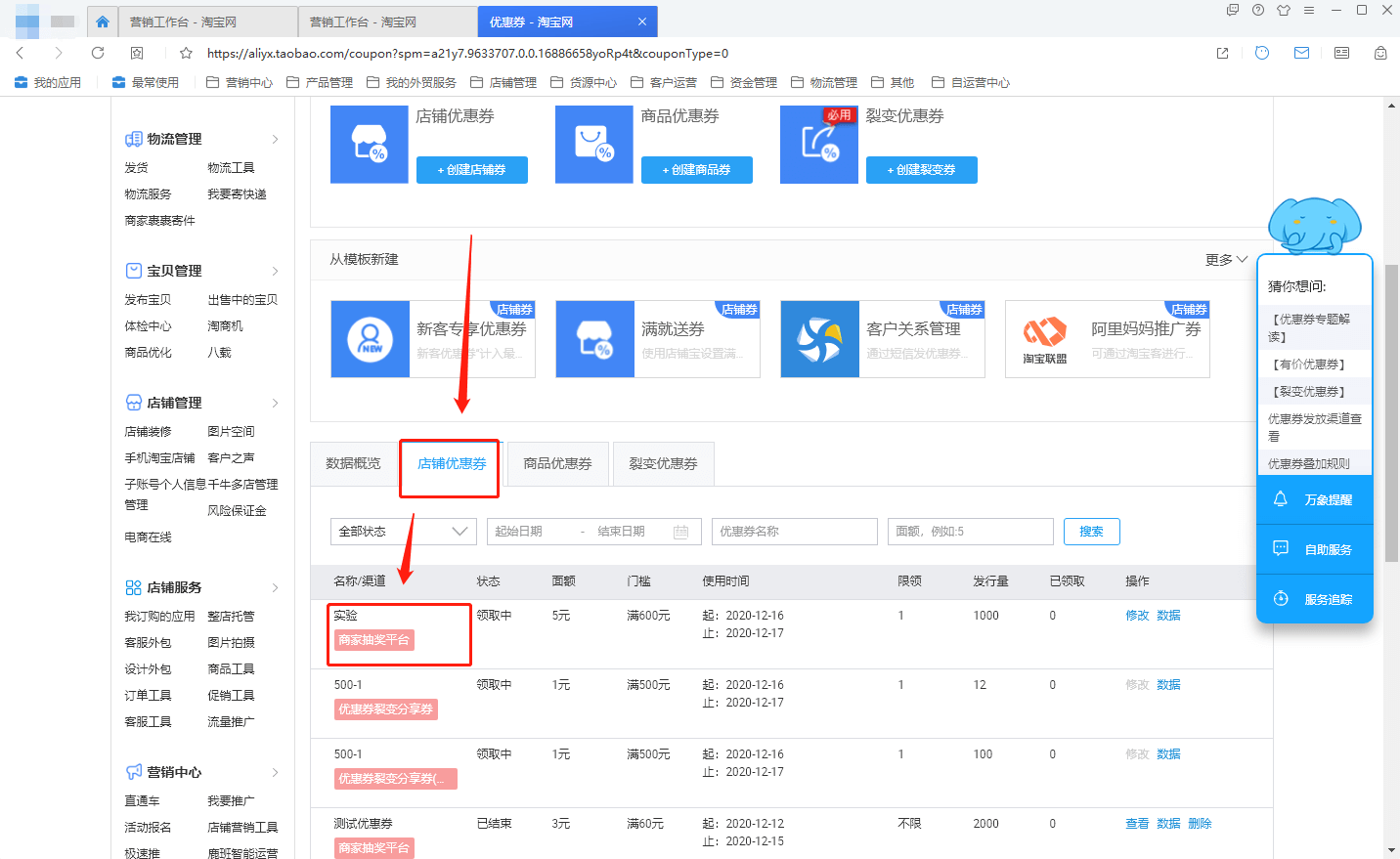Click 修改 for the 实验 coupon
The image size is (1400, 859).
pos(1137,616)
